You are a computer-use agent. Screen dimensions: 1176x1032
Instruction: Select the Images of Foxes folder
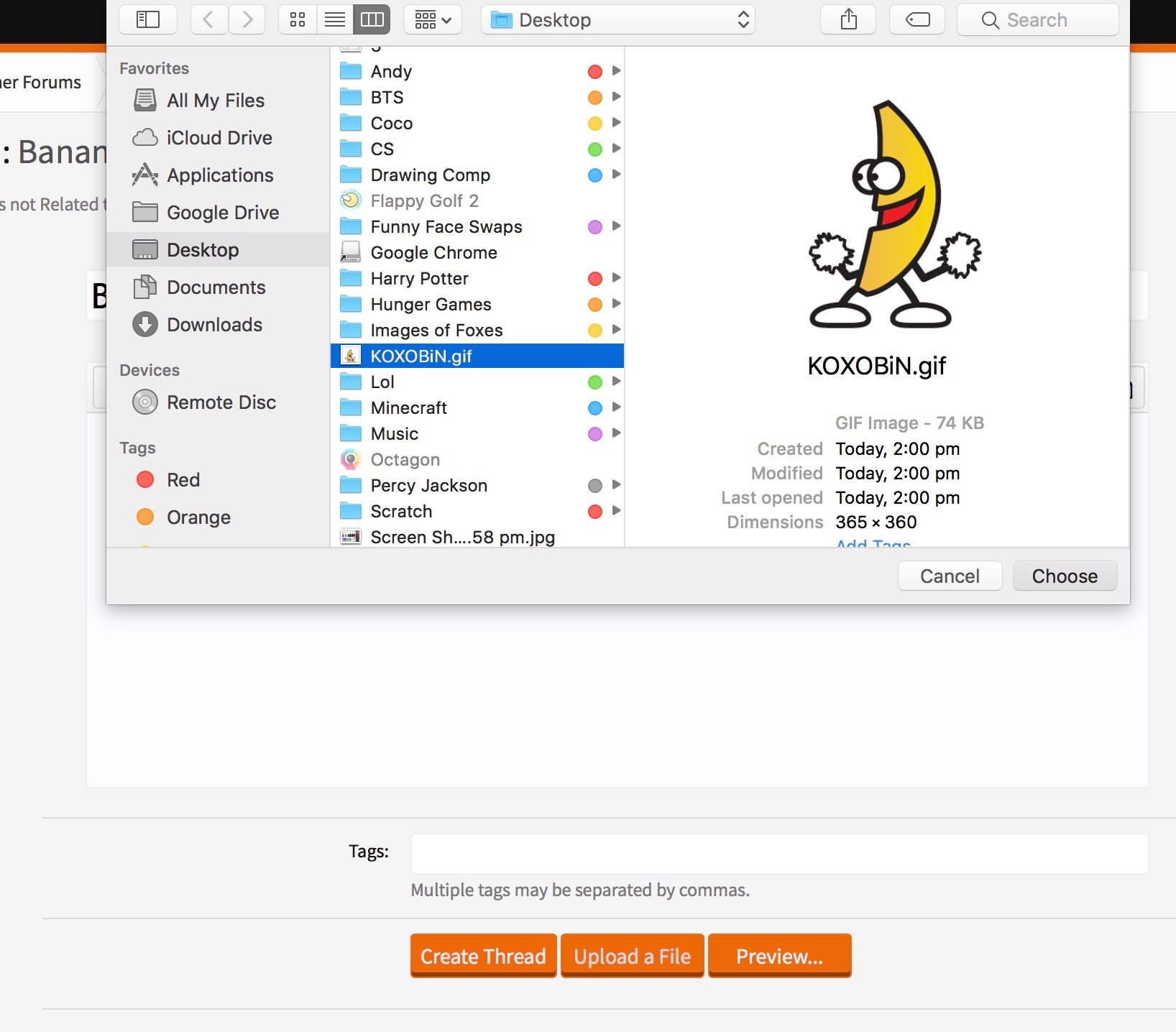[x=477, y=330]
